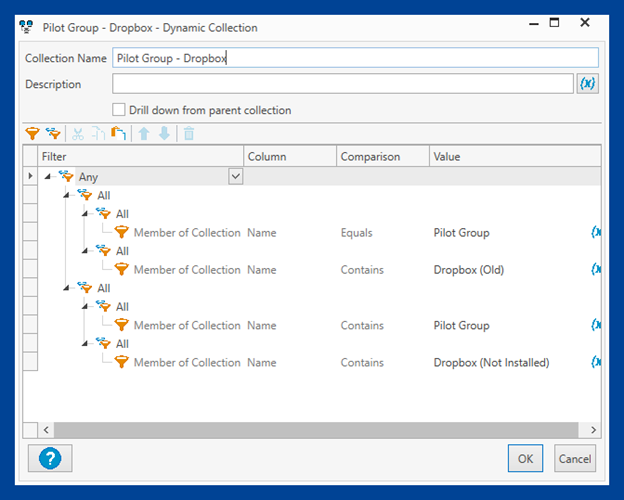Enable Drill down from parent collection checkbox
This screenshot has height=500, width=624.
(119, 109)
